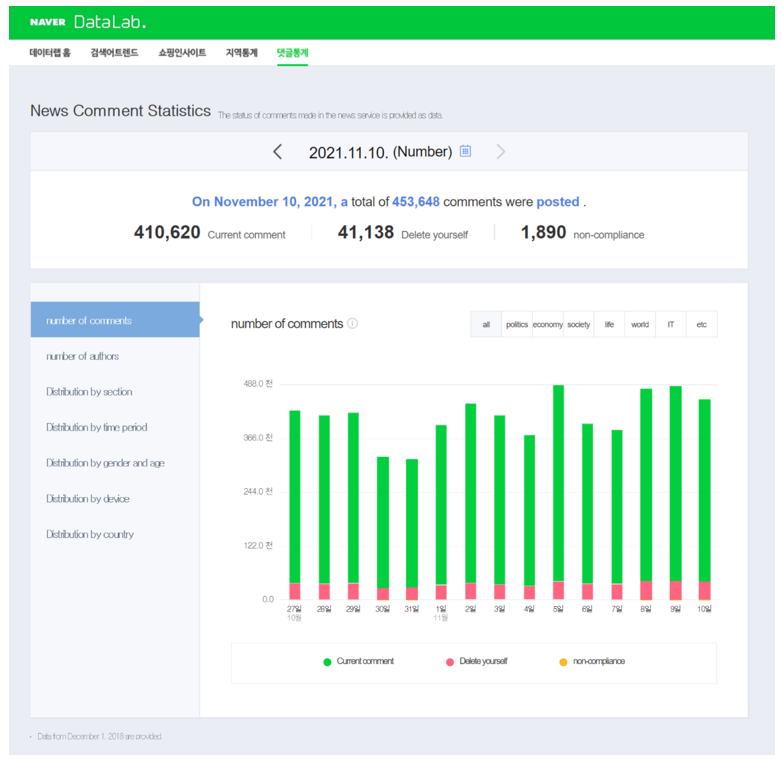Click the 2일 bar in chart
The image size is (782, 764).
pos(470,501)
